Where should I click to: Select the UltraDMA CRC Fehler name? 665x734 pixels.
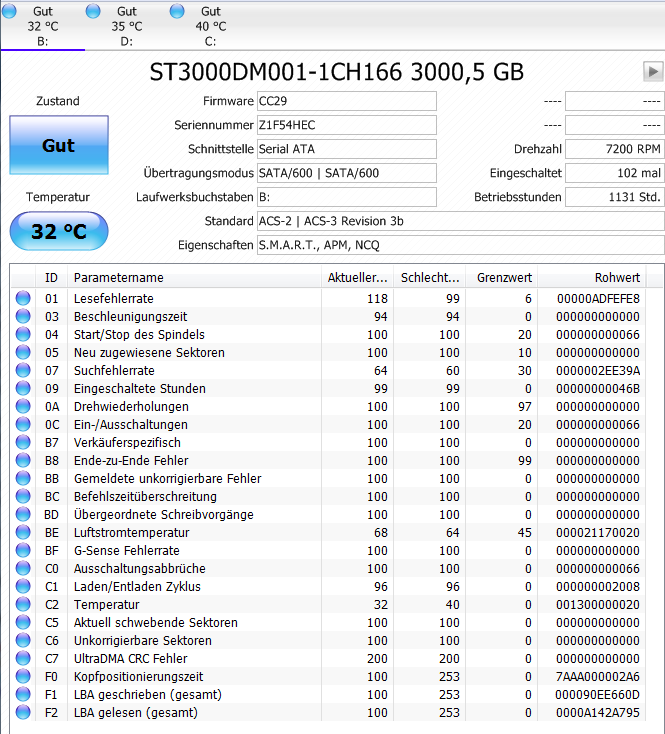[131, 658]
